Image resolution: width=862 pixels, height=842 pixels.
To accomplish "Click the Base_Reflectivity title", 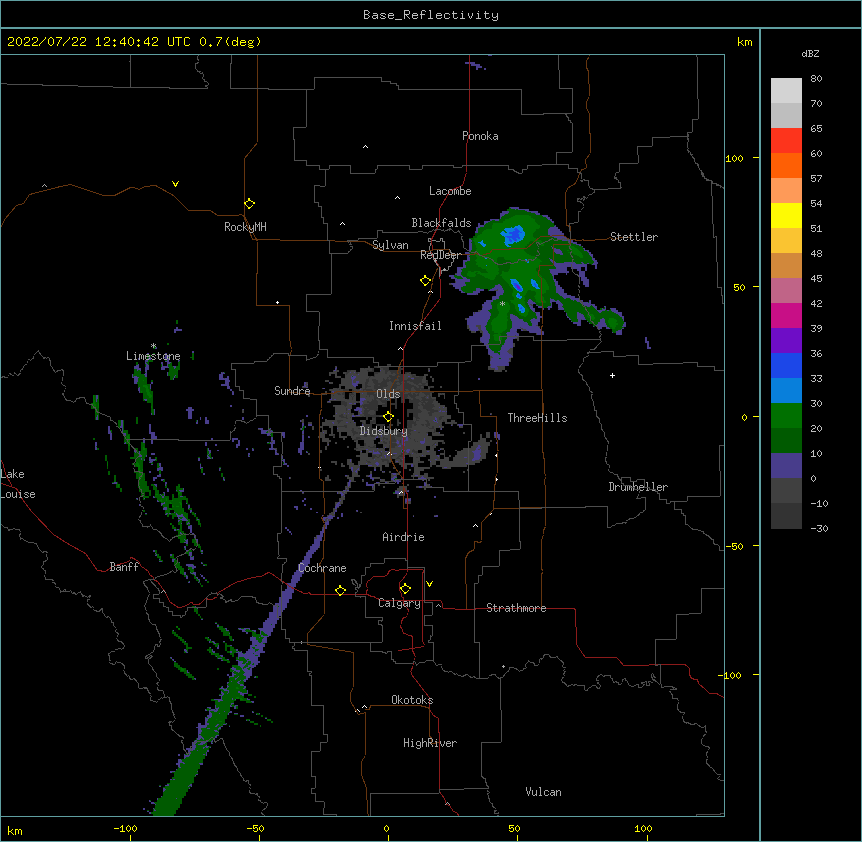I will [431, 15].
